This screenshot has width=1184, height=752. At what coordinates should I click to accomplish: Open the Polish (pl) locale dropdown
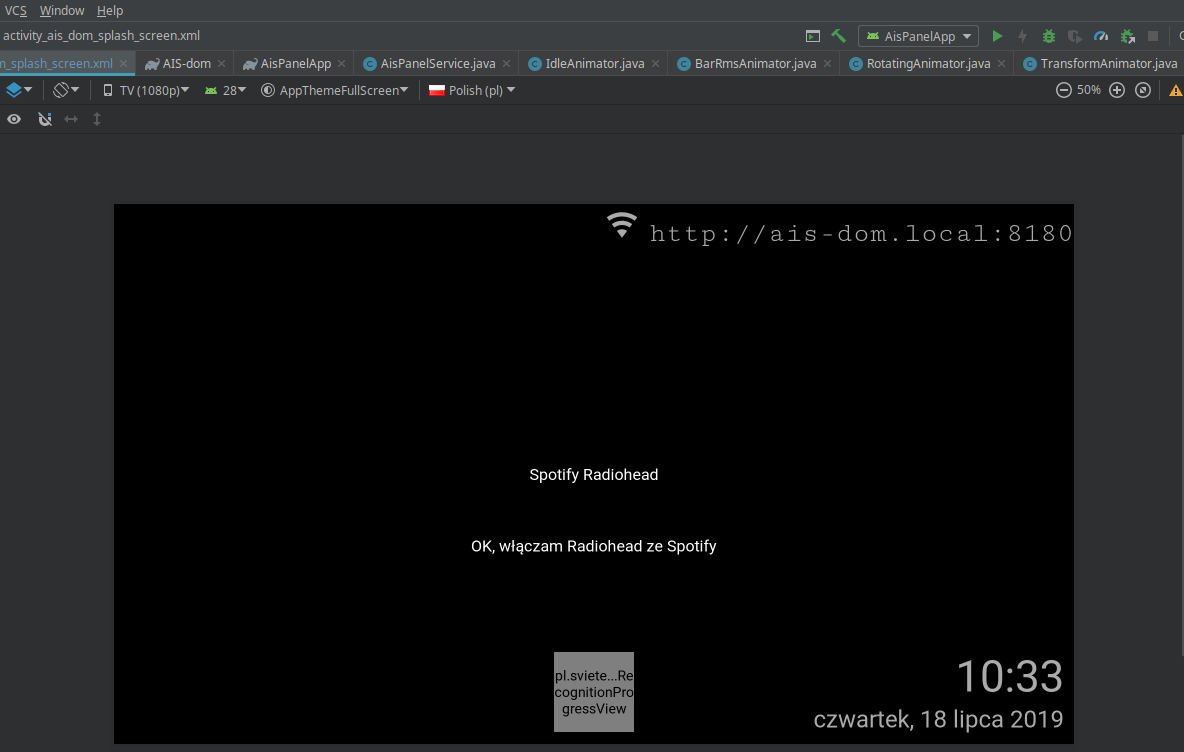(472, 90)
